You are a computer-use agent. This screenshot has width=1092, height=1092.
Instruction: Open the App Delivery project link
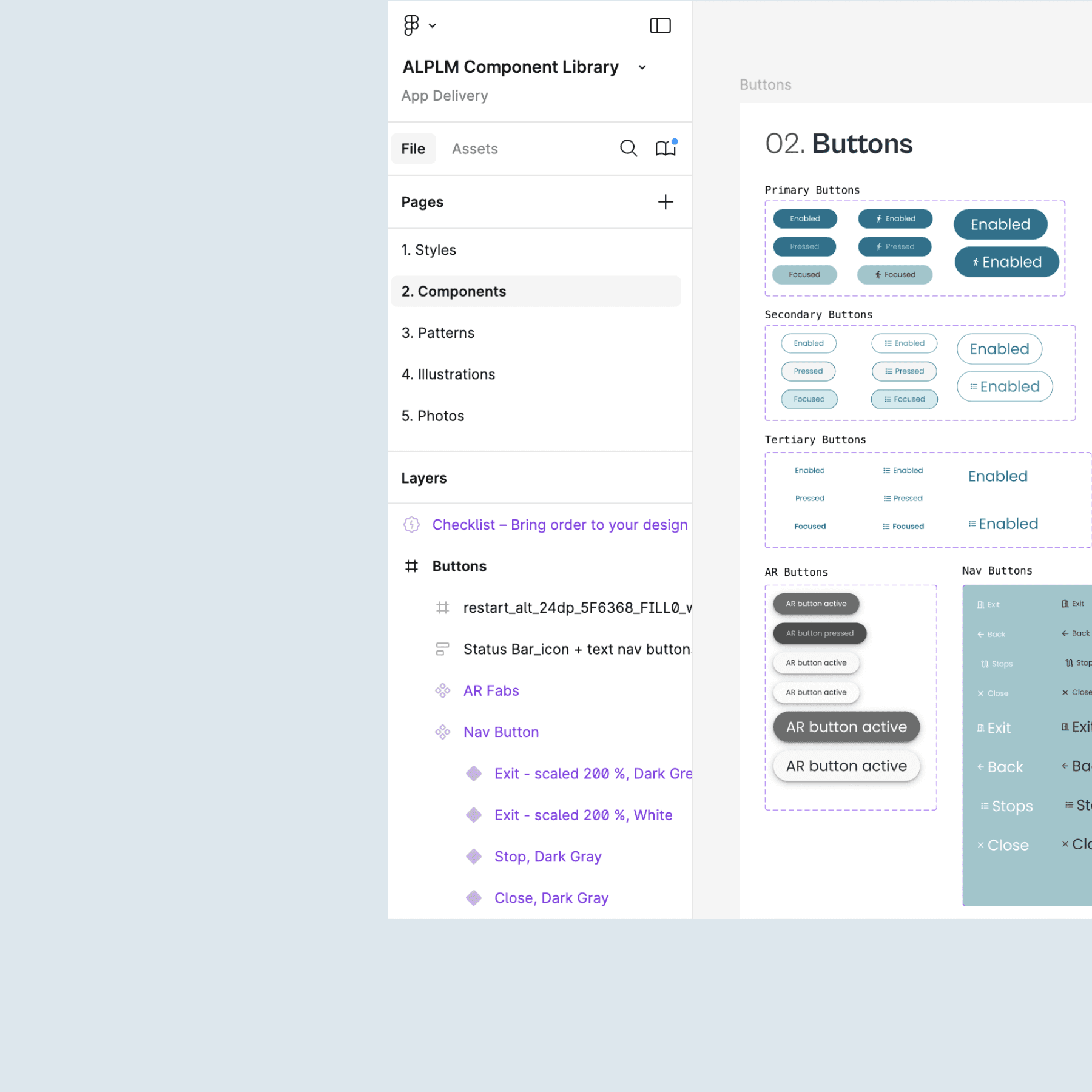445,96
